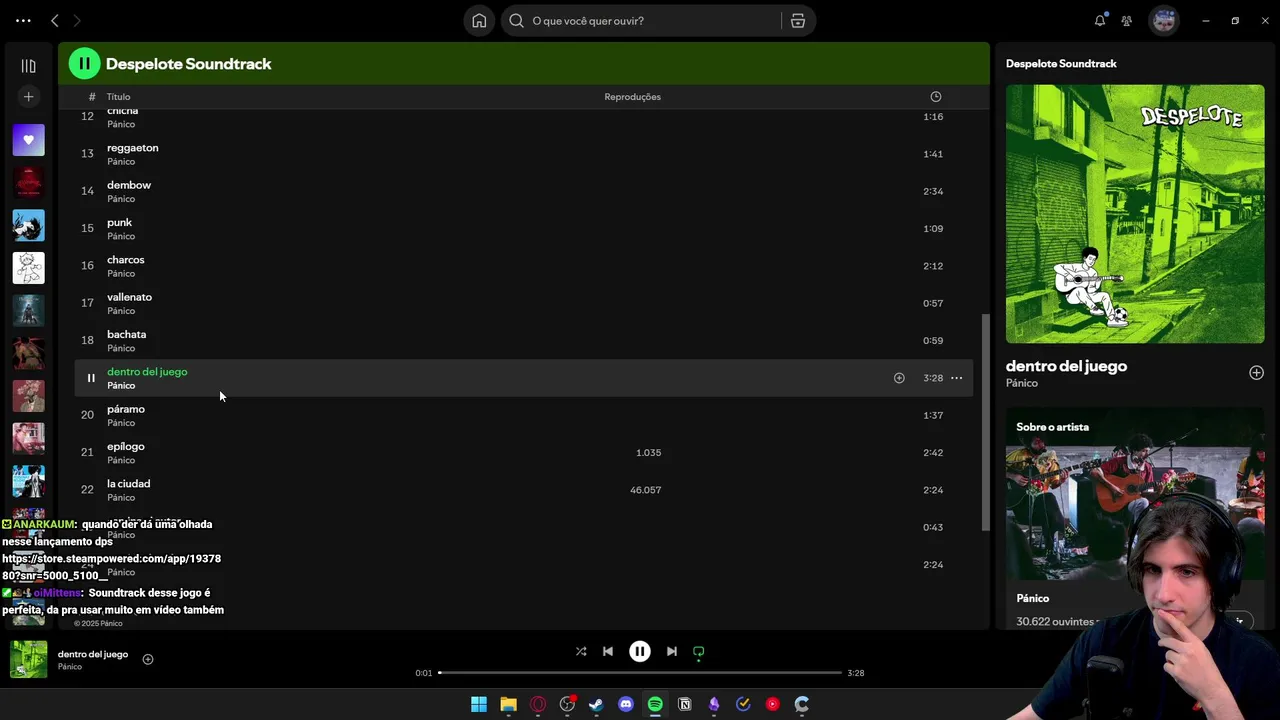Pause the playing row dentro del juego

coord(90,378)
